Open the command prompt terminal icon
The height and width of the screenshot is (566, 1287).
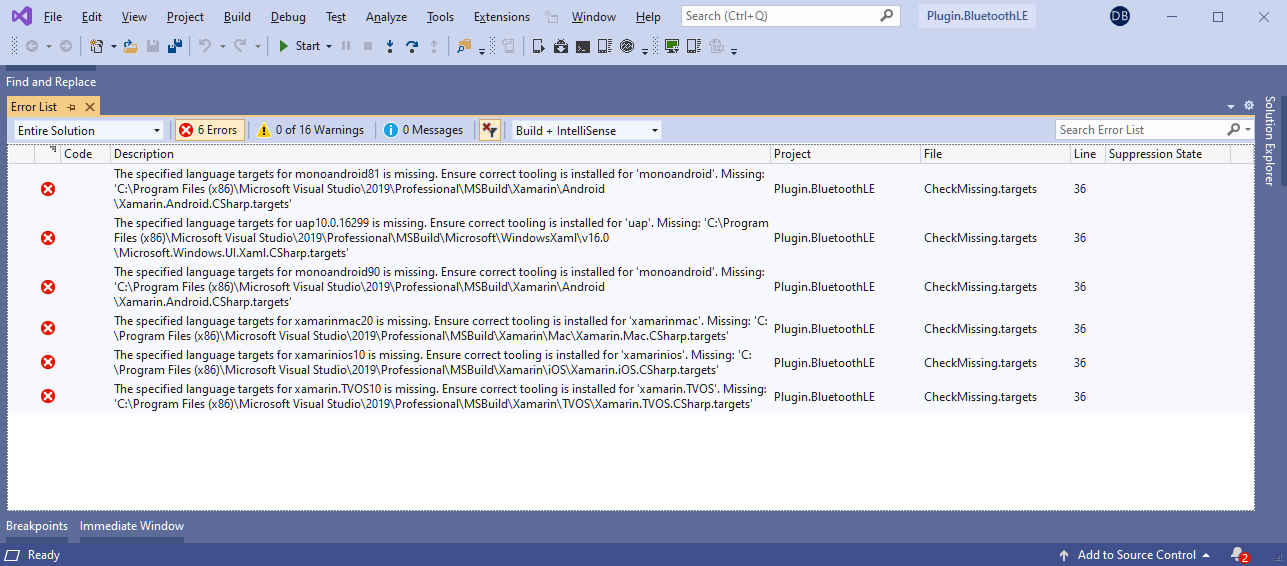coord(583,46)
